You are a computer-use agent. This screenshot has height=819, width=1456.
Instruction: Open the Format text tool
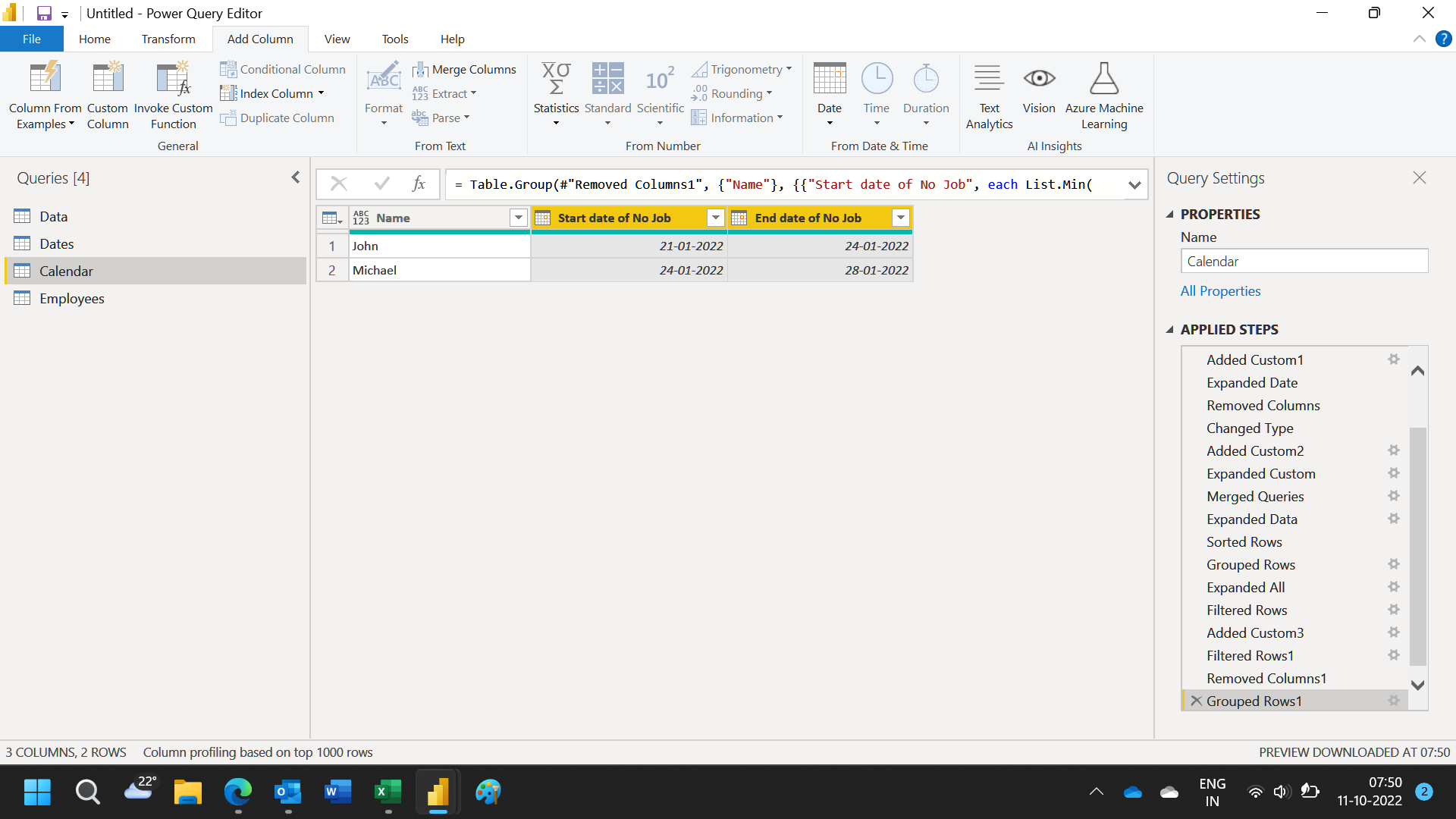pyautogui.click(x=384, y=95)
